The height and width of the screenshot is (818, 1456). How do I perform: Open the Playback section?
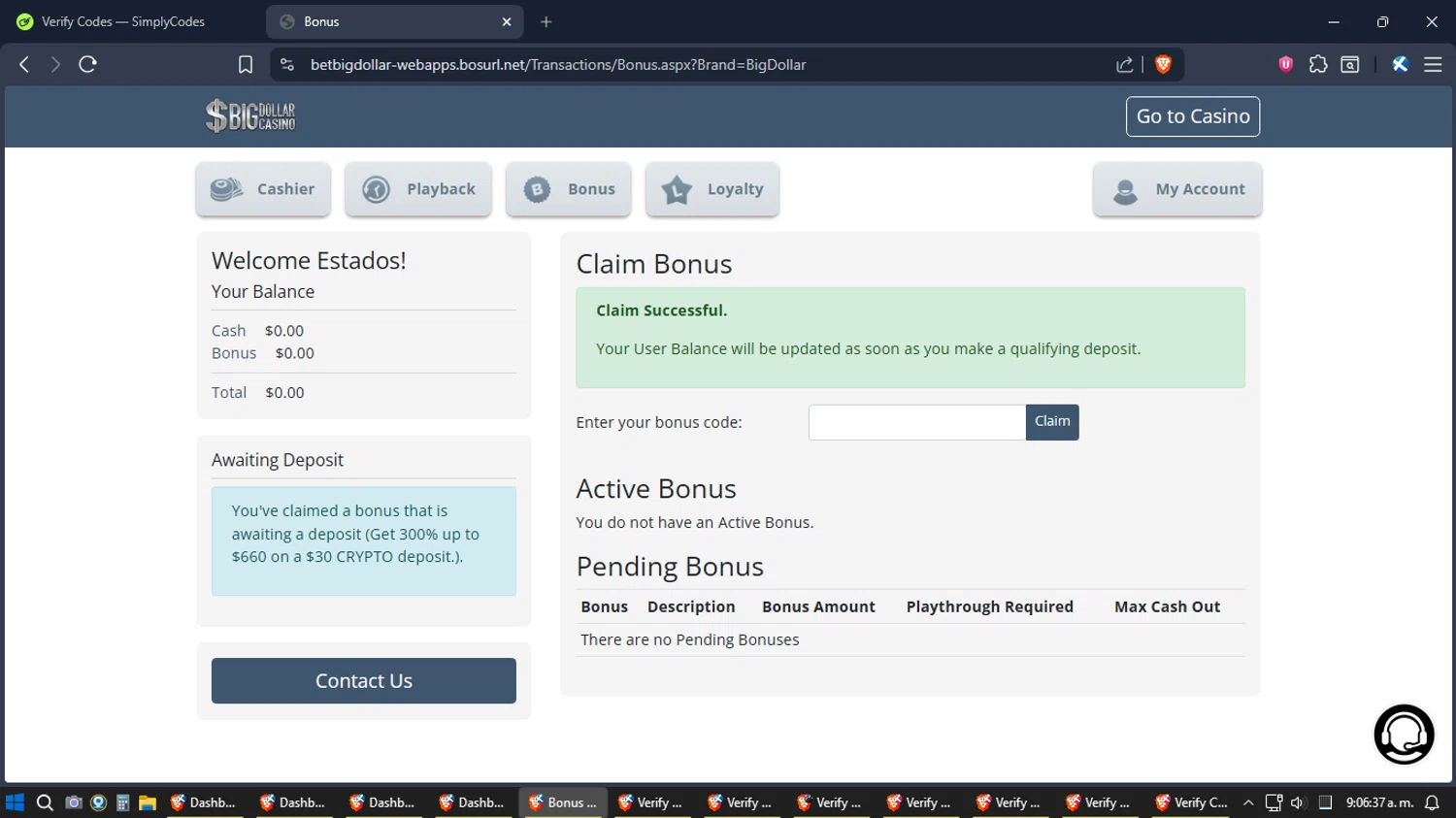[x=418, y=189]
